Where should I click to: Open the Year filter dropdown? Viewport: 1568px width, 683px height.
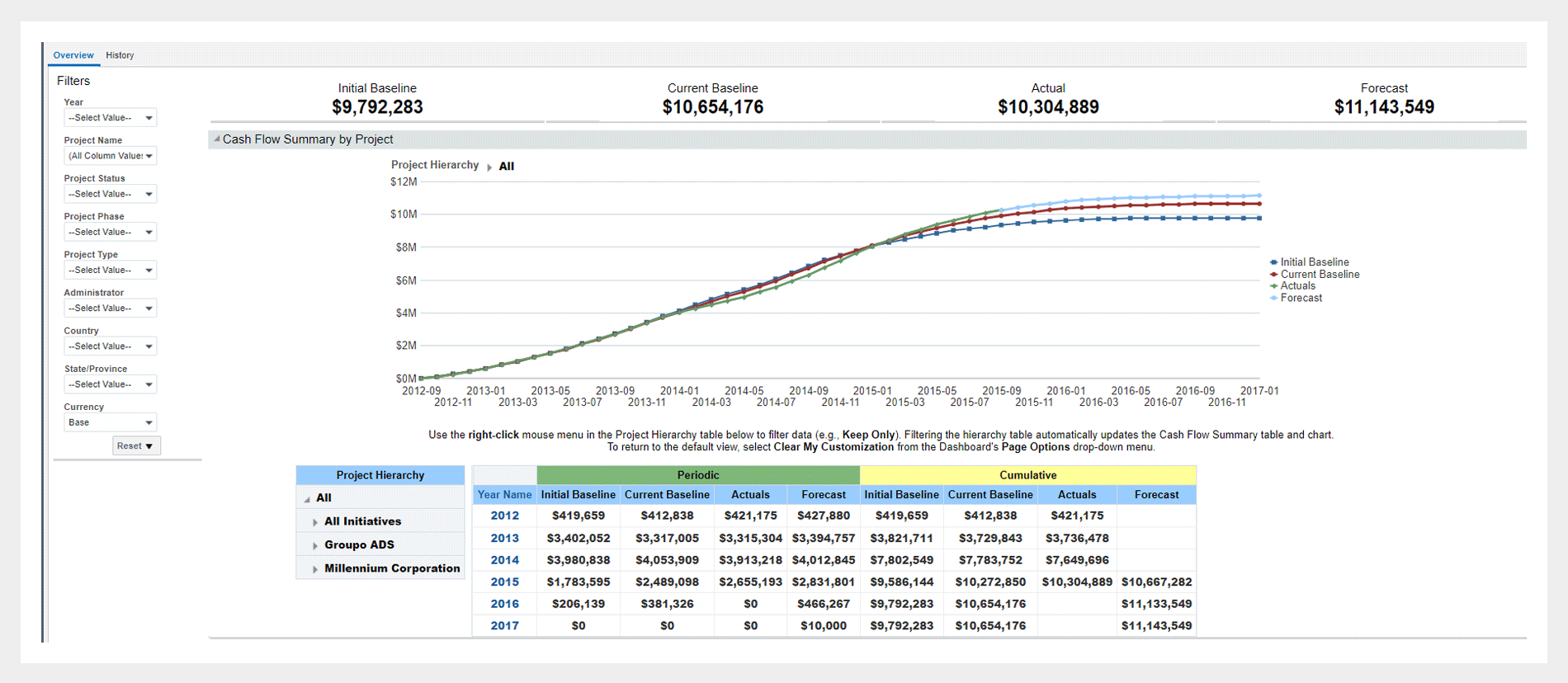[x=110, y=118]
